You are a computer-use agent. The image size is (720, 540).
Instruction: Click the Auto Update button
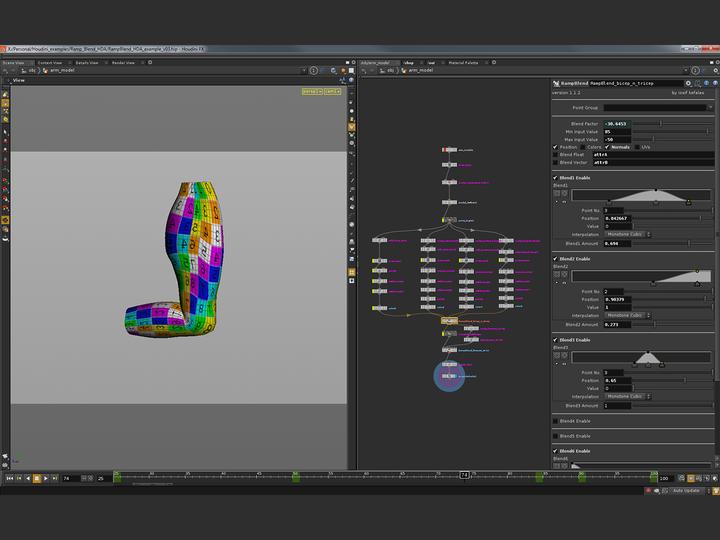685,491
